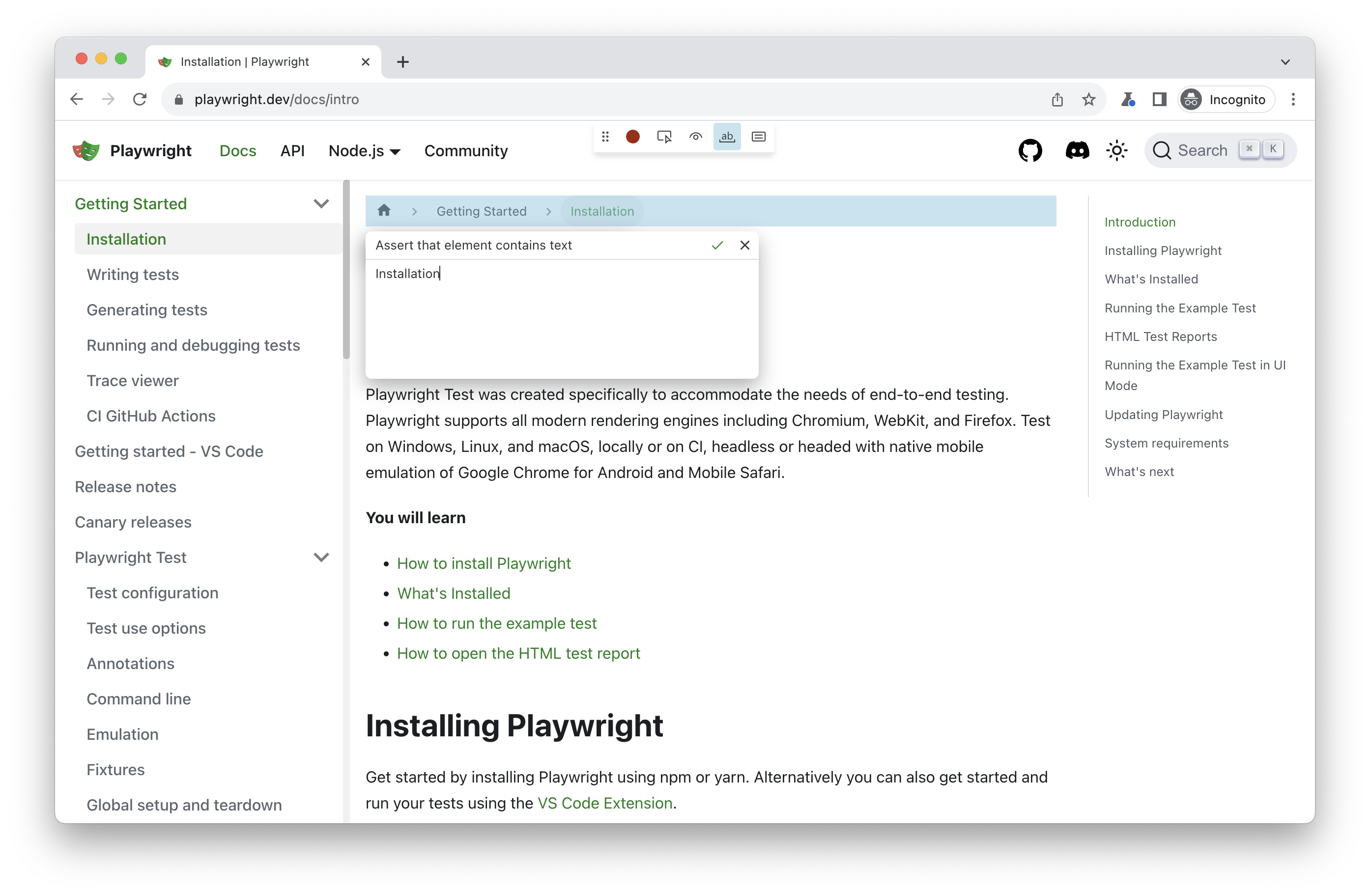Open the GitHub repository icon

coord(1030,151)
